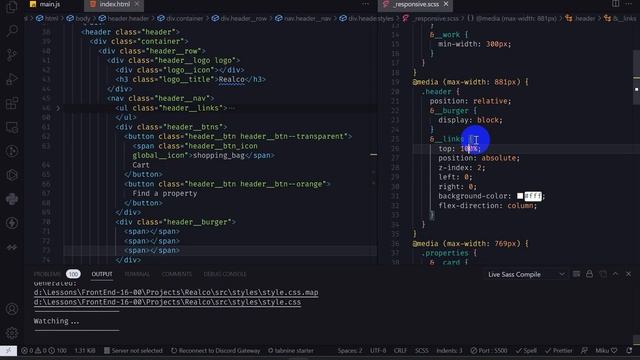The image size is (640, 360).
Task: Click errors and warnings count in status bar
Action: [x=44, y=350]
